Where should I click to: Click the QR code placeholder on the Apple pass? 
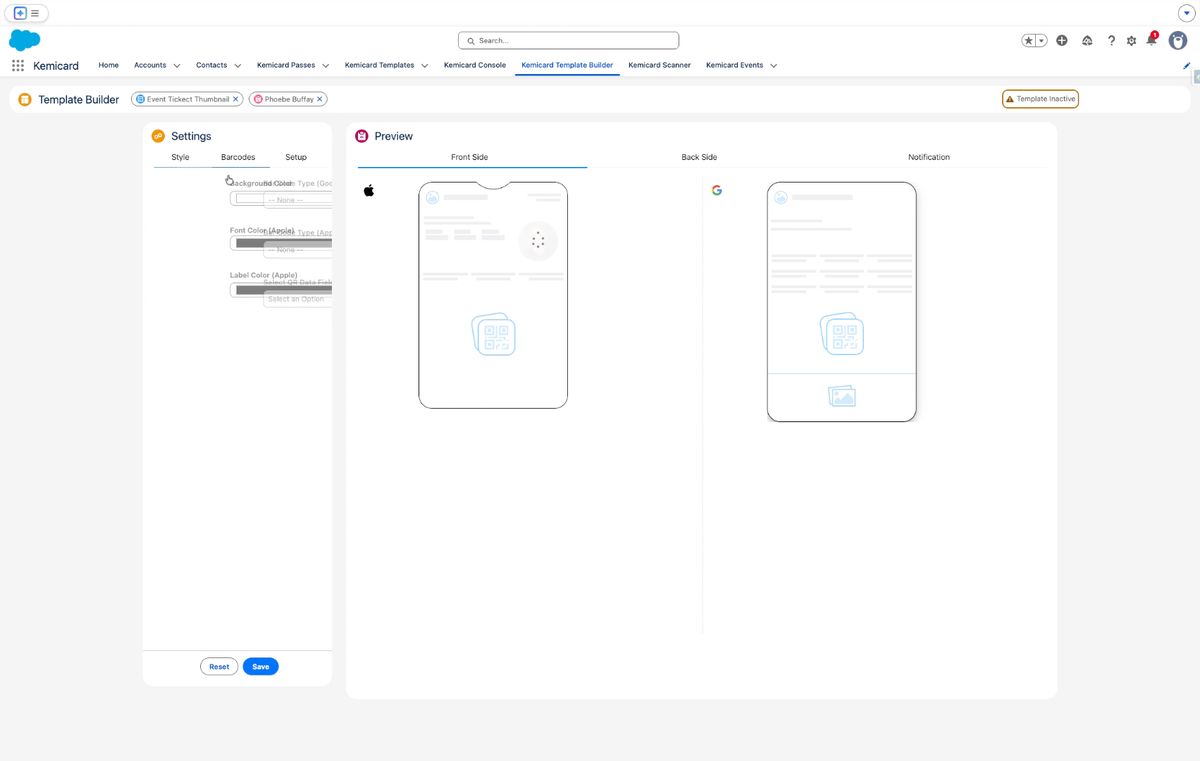[493, 334]
